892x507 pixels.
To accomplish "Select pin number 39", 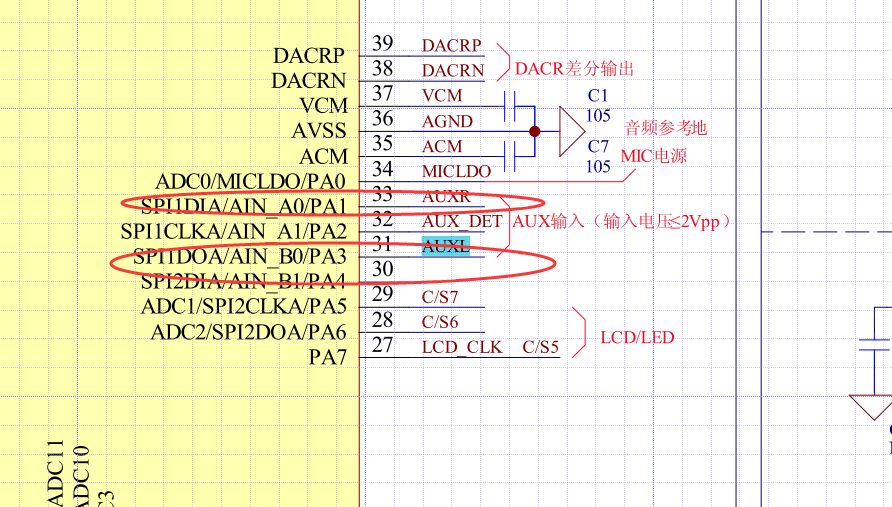I will (x=383, y=43).
